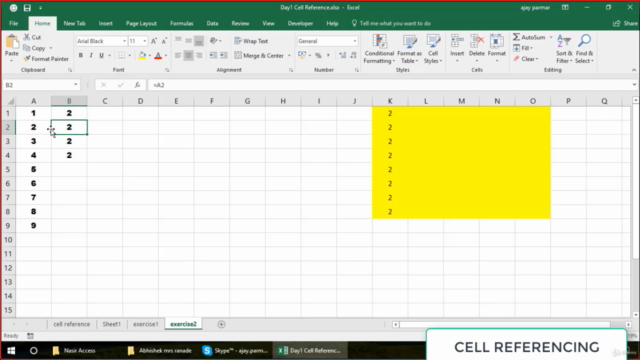Screen dimensions: 640x360
Task: Expand the Font dialog launcher
Action: pos(167,70)
